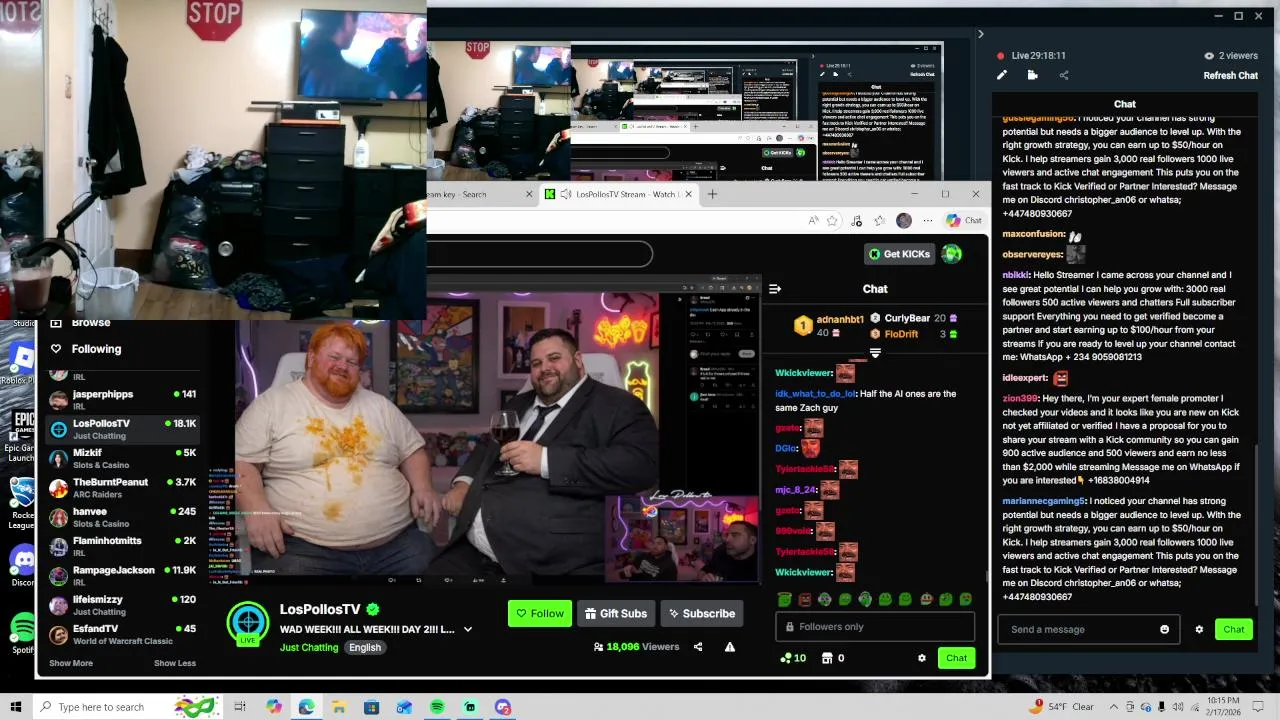This screenshot has height=720, width=1280.
Task: Open EsfandTV channel in sidebar
Action: pos(122,634)
